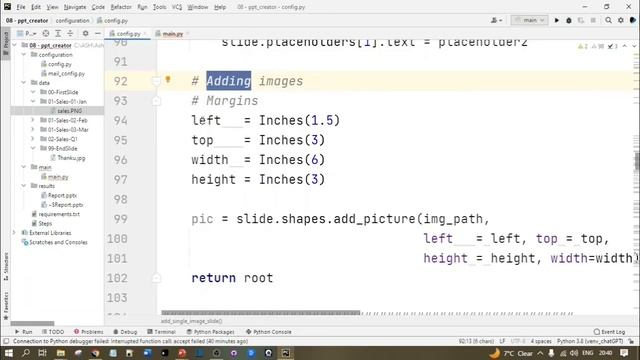Select Thanku.jpg in project tree
Image resolution: width=640 pixels, height=360 pixels.
click(x=68, y=158)
